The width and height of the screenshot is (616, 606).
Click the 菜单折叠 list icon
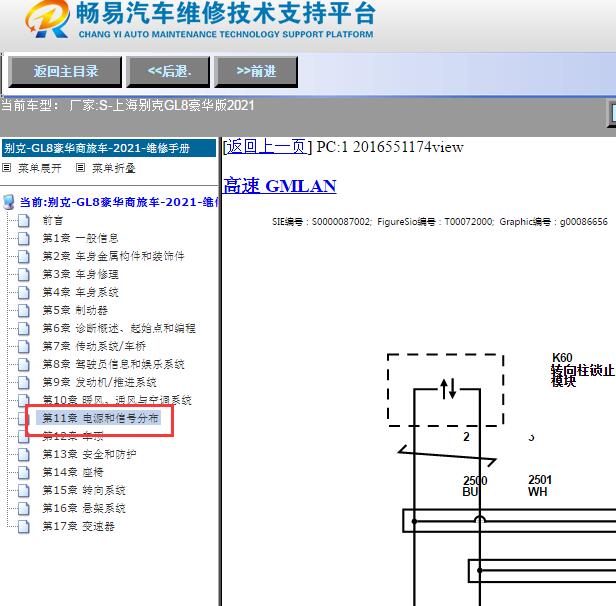[80, 168]
